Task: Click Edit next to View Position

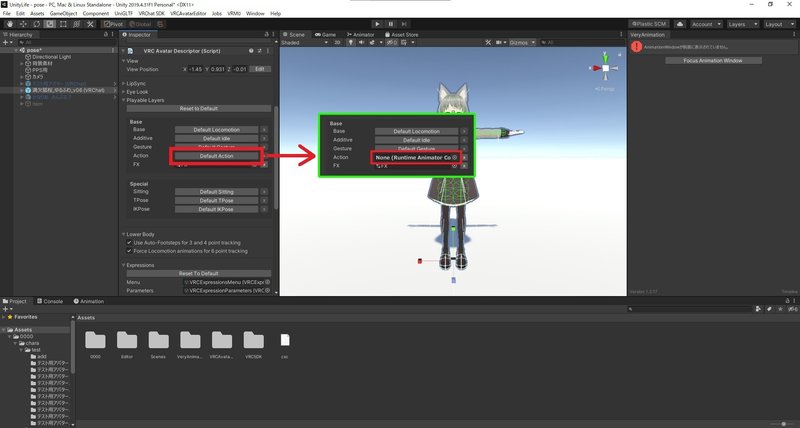Action: pos(260,69)
